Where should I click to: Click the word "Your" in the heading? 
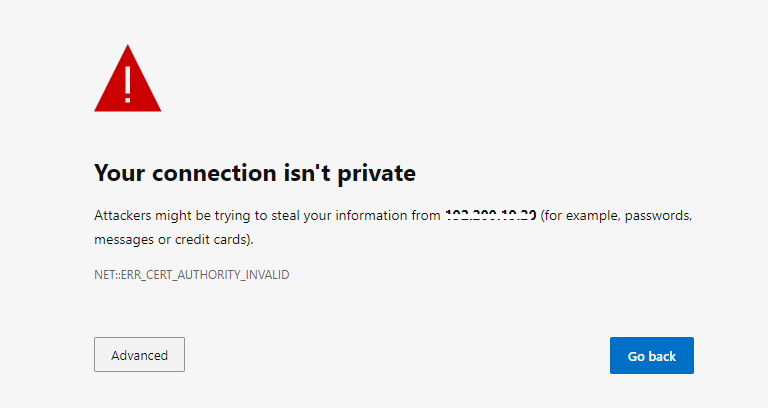[117, 173]
